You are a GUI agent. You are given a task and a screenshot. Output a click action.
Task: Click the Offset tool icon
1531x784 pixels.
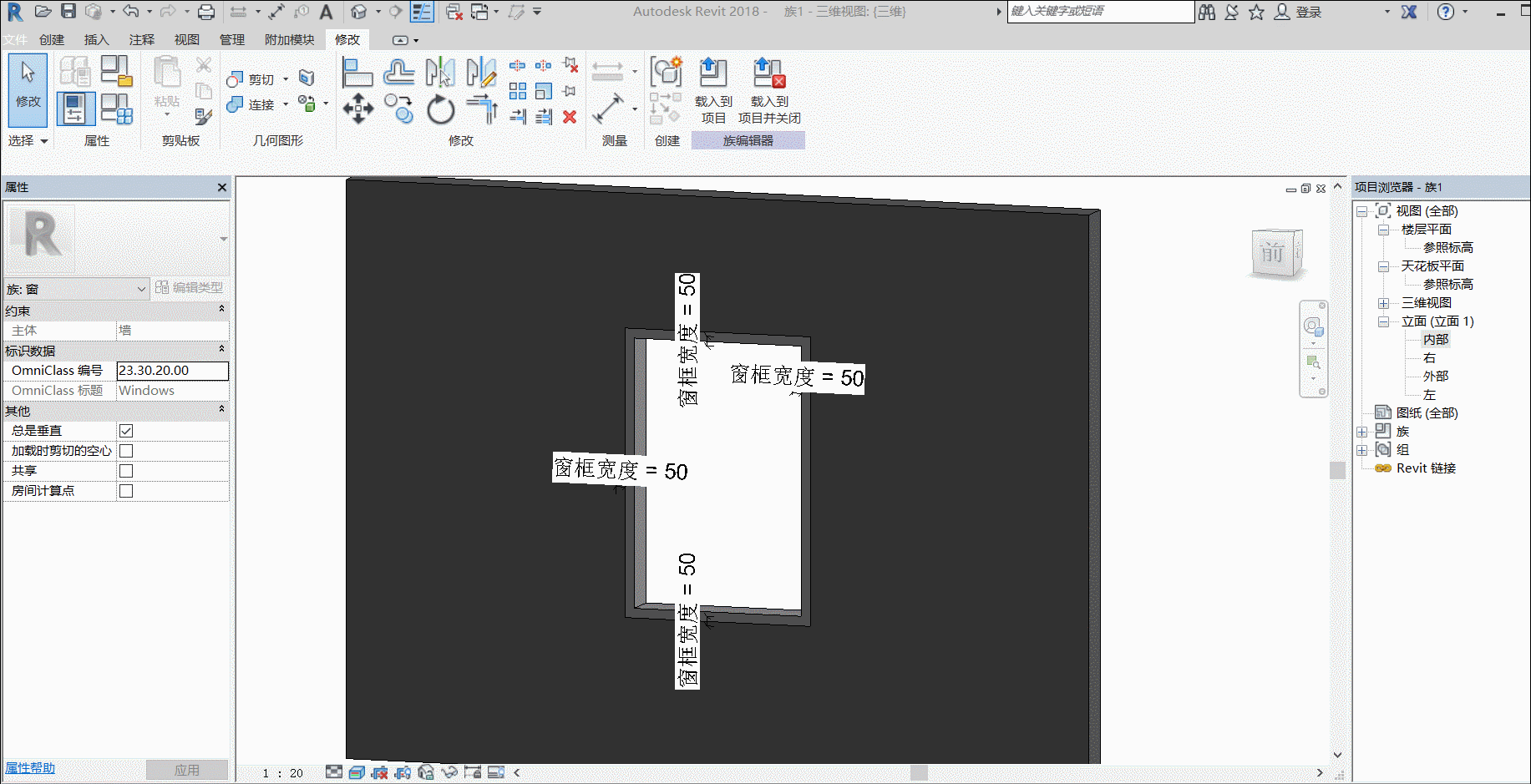[x=399, y=73]
